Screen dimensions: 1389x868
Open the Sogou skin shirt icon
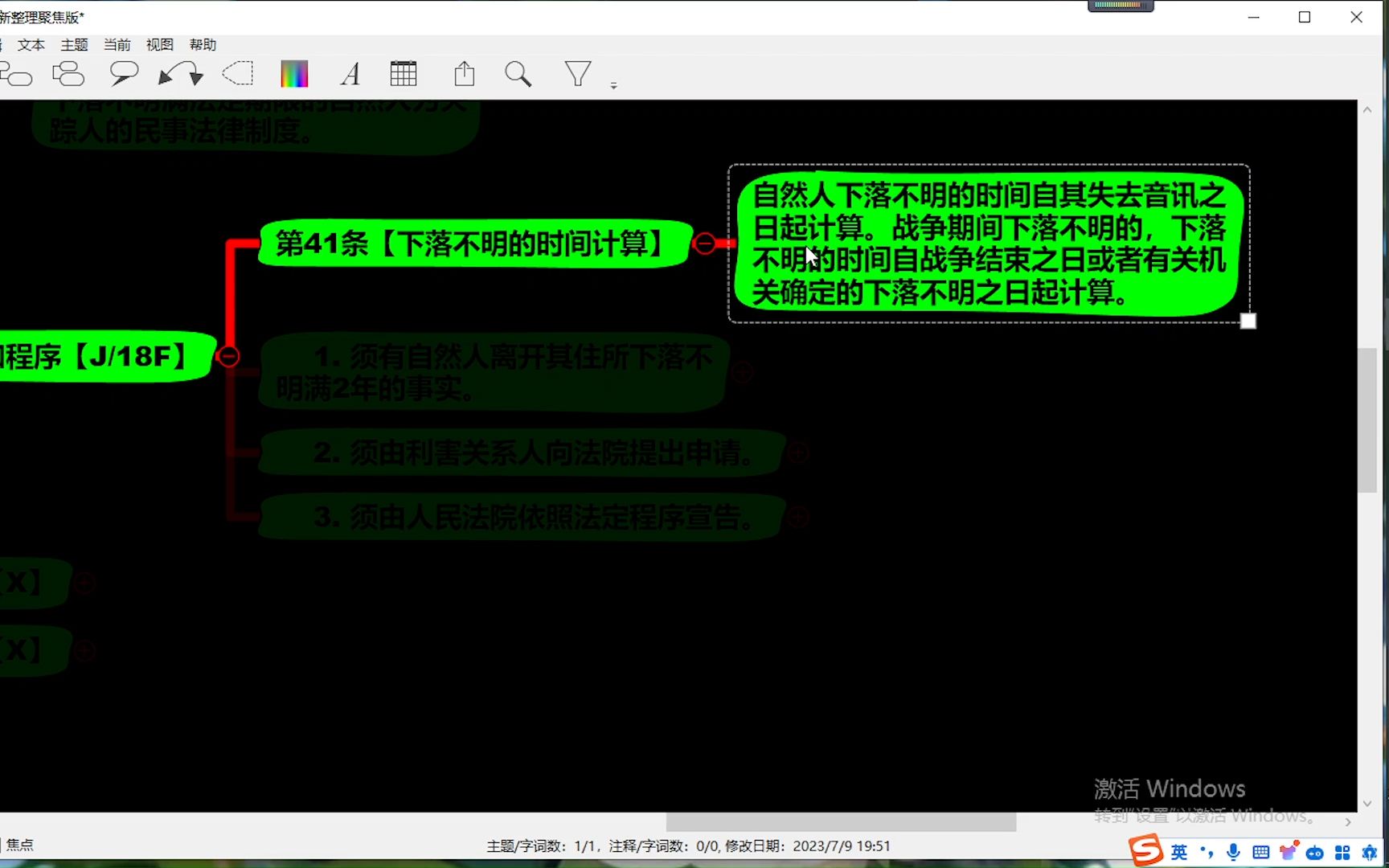pos(1289,852)
